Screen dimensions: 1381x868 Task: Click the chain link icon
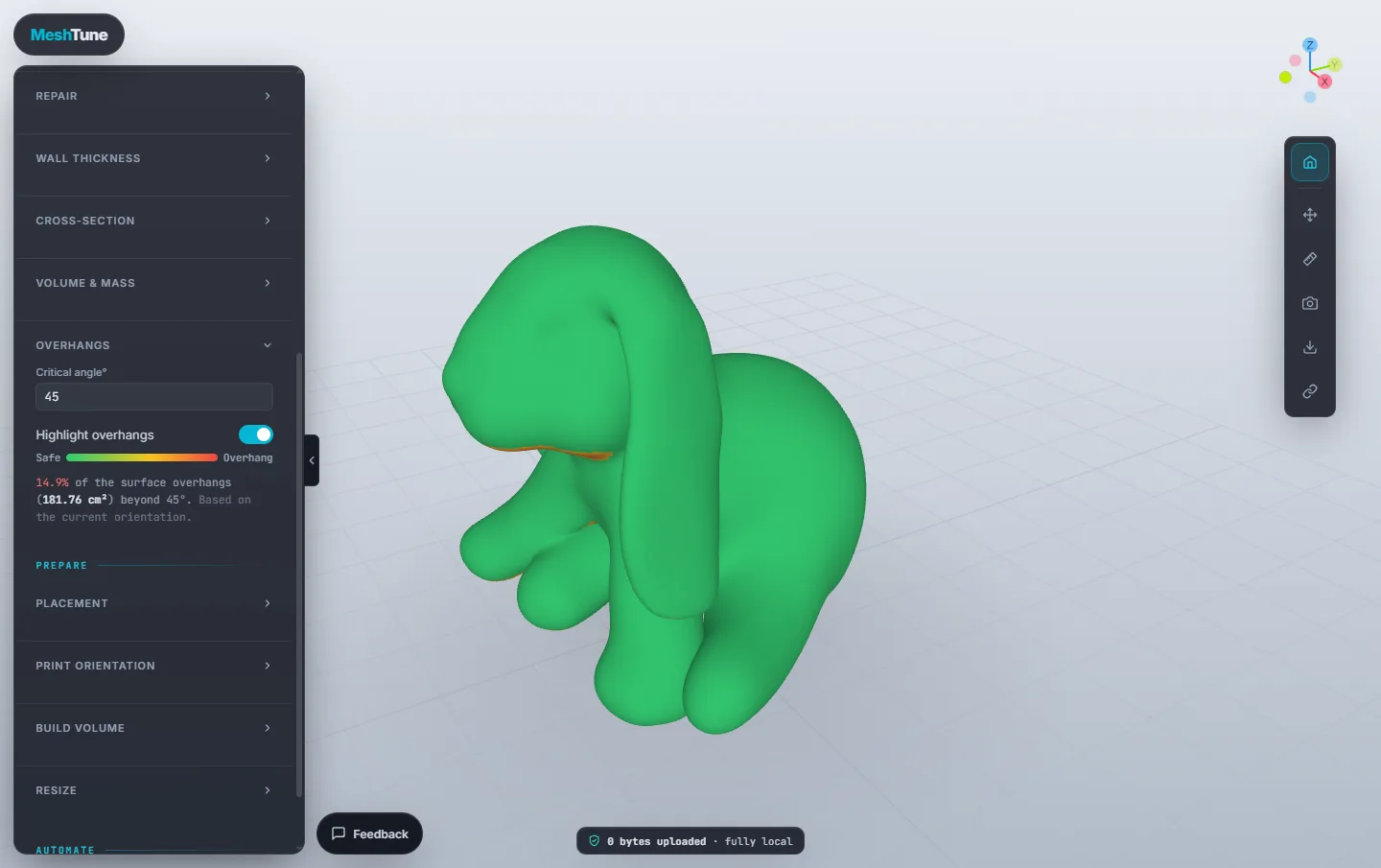click(x=1310, y=391)
